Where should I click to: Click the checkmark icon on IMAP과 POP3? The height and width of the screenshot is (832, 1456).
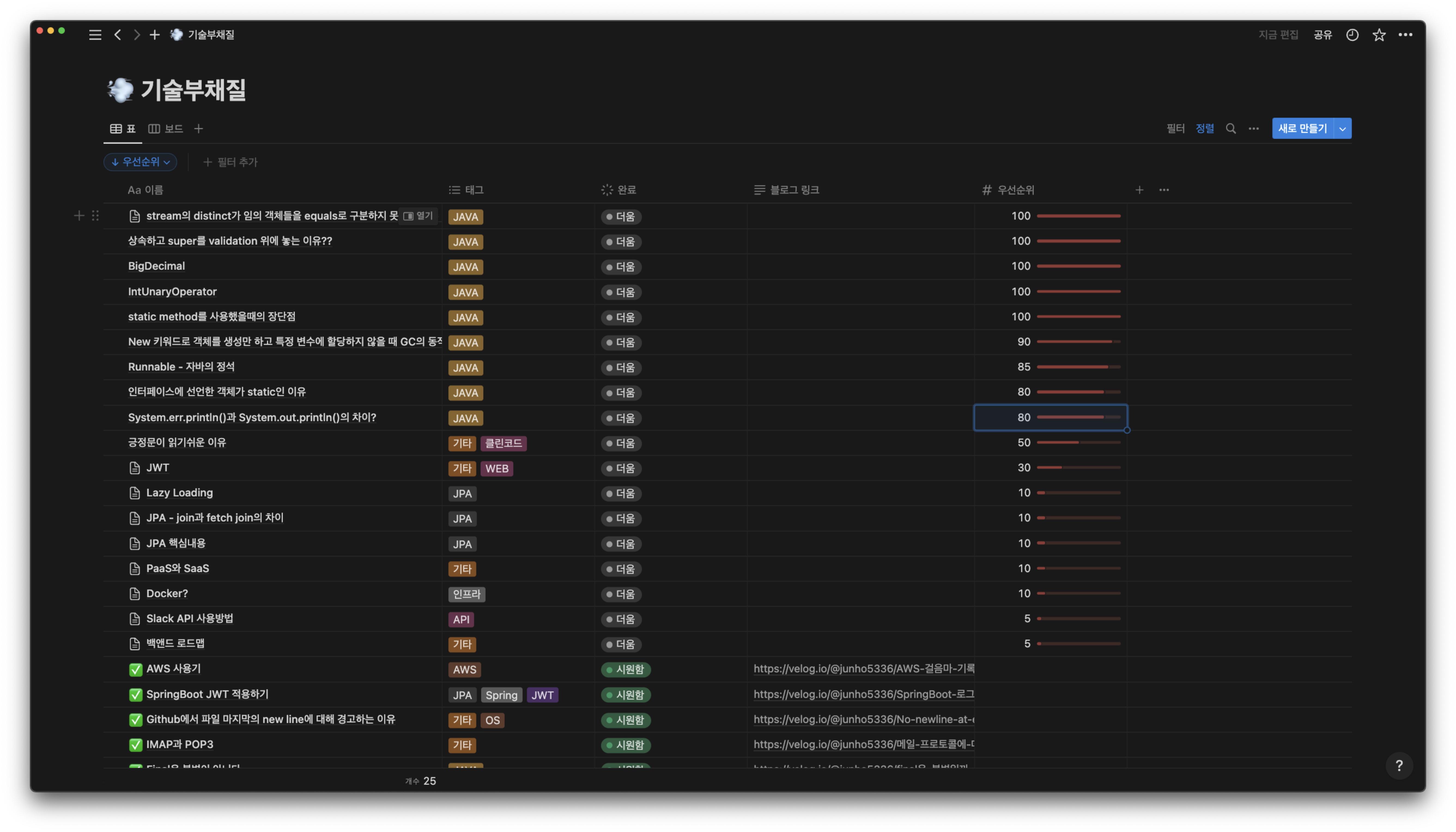(135, 745)
